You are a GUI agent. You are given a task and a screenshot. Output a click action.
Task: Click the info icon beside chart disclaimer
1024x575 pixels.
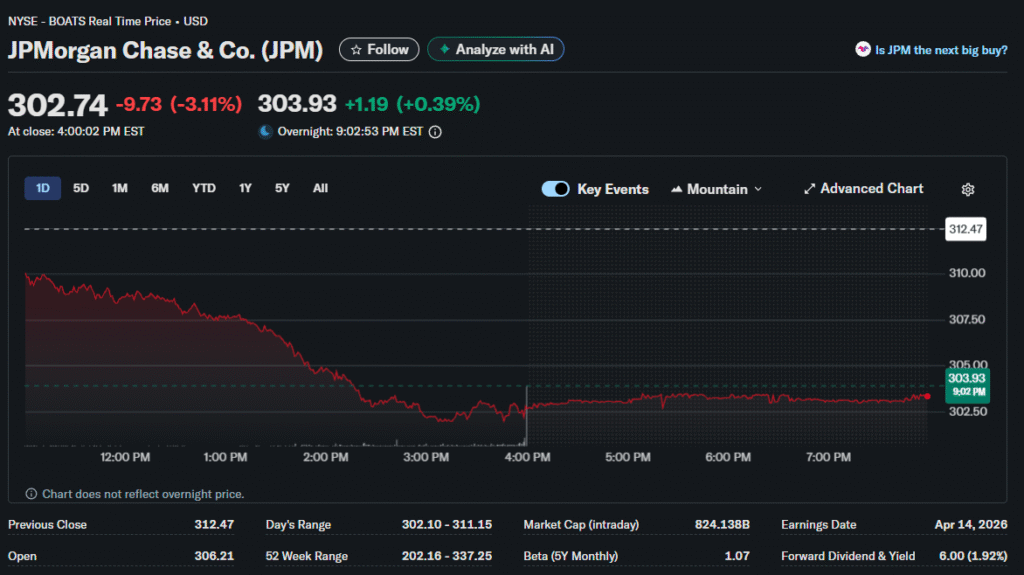coord(31,494)
